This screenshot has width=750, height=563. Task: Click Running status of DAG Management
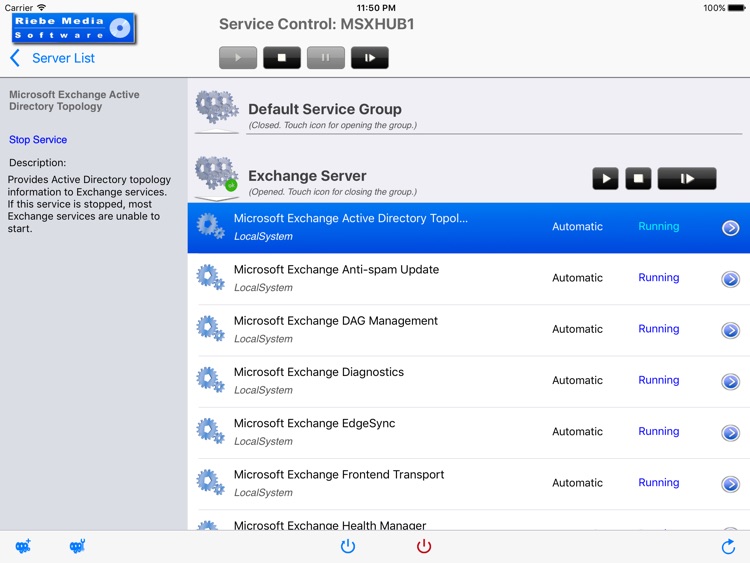coord(659,329)
